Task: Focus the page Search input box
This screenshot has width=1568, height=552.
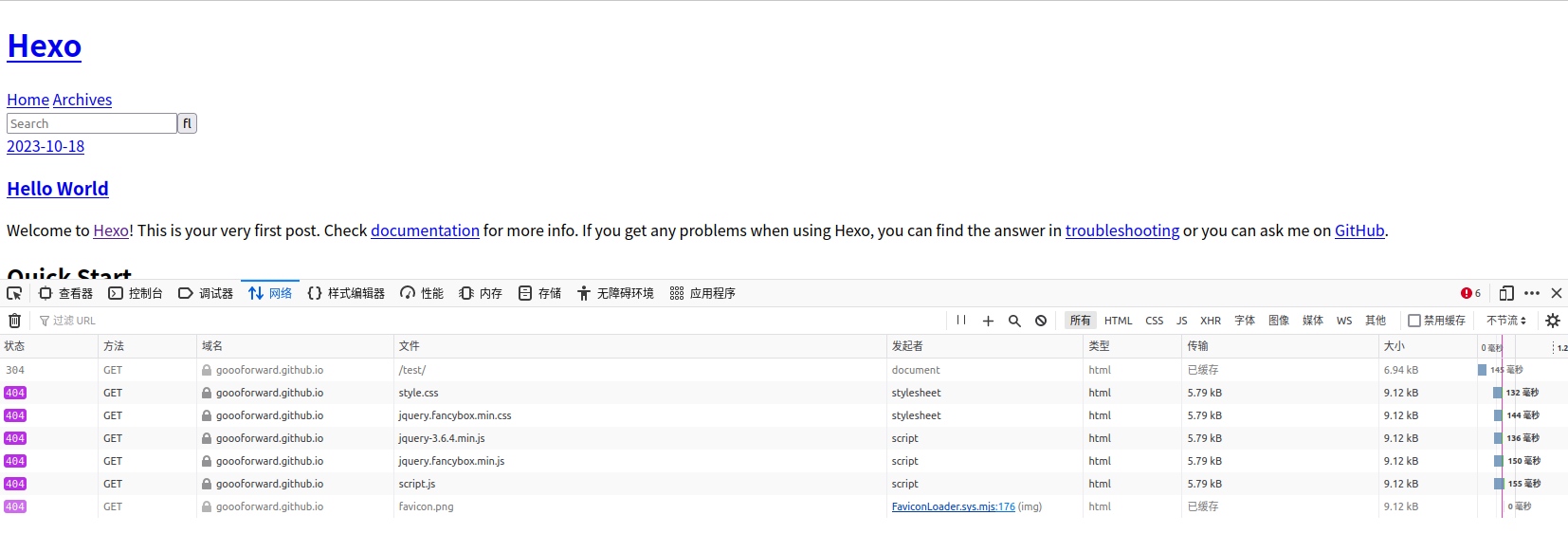Action: tap(92, 123)
